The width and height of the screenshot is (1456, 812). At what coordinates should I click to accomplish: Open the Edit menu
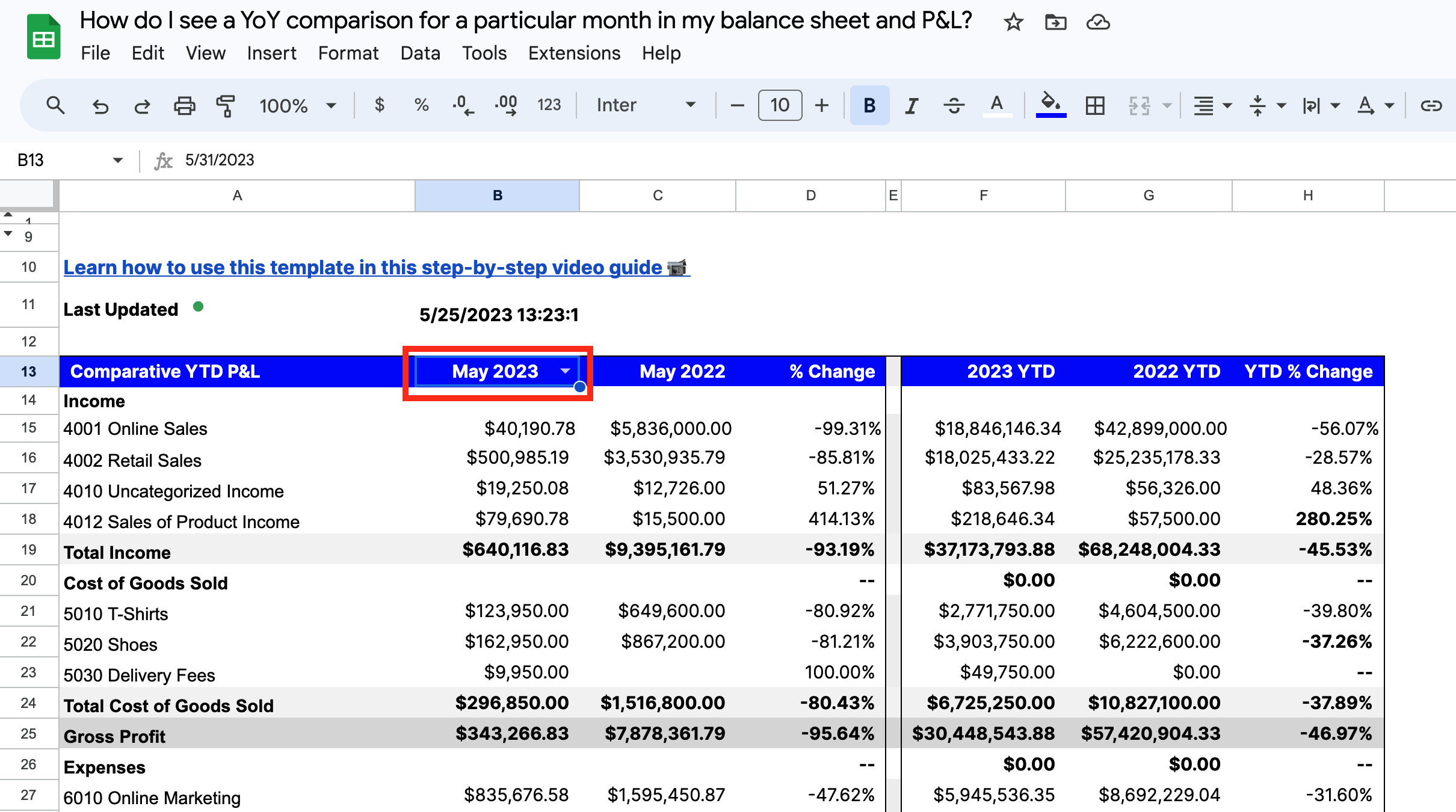click(148, 54)
